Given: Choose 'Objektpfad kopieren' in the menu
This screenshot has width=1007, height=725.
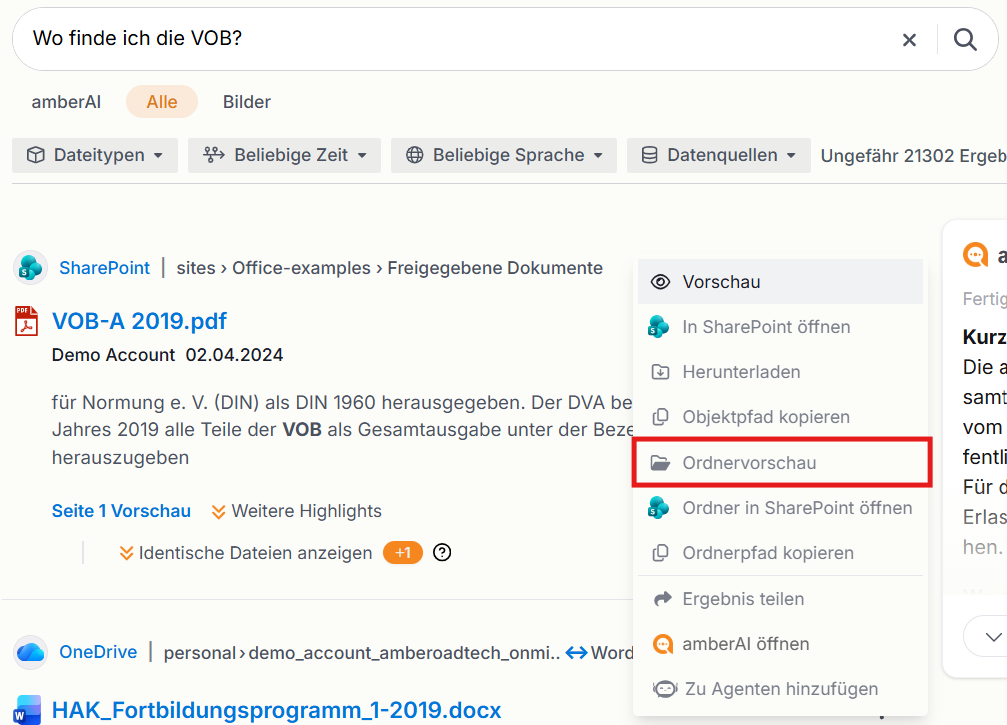Looking at the screenshot, I should coord(780,417).
